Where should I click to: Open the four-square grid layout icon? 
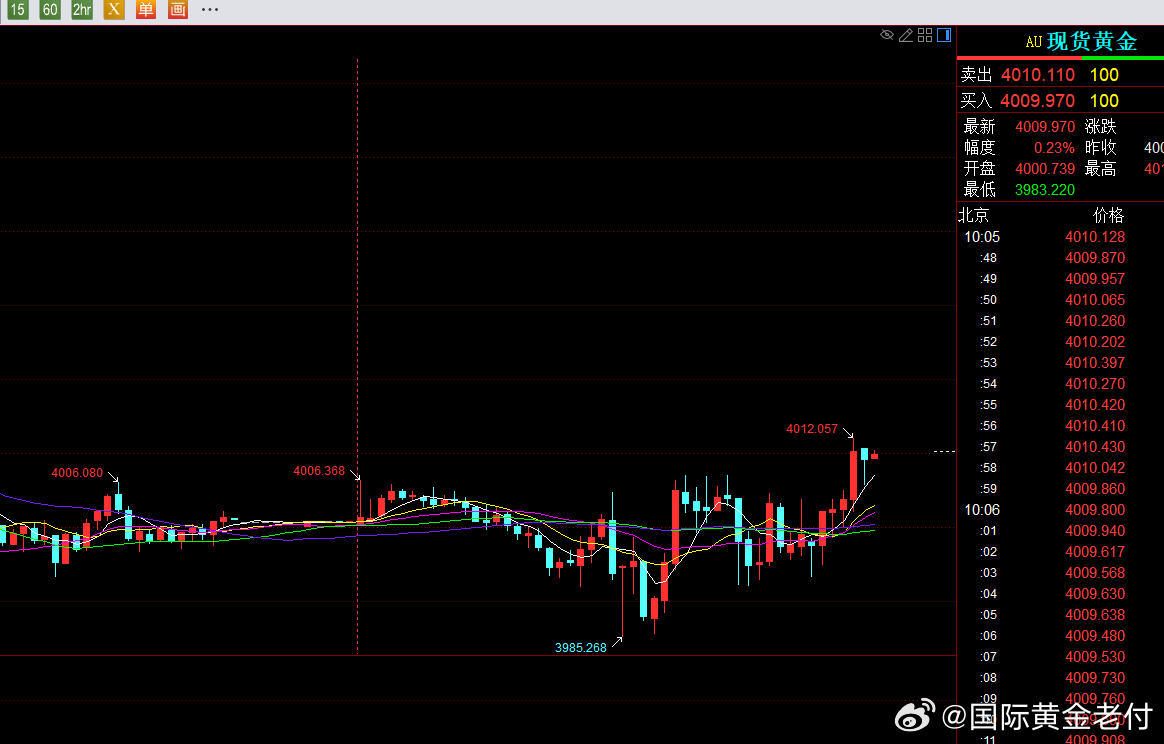point(925,35)
